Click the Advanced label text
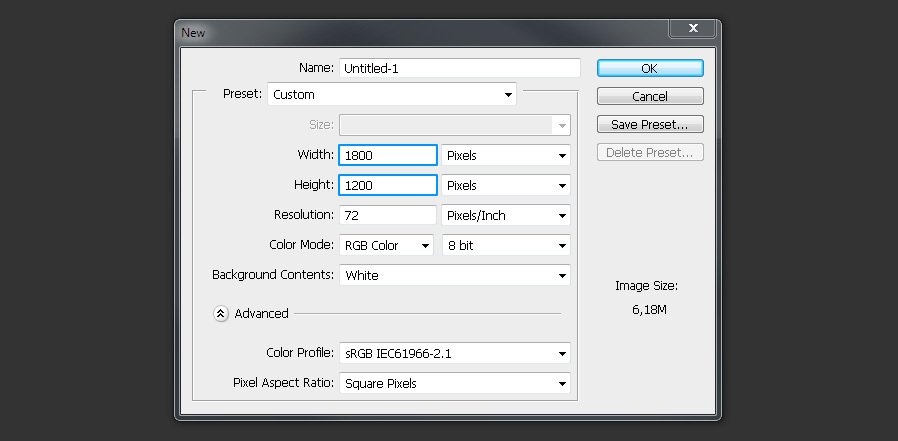Image resolution: width=898 pixels, height=441 pixels. point(261,314)
